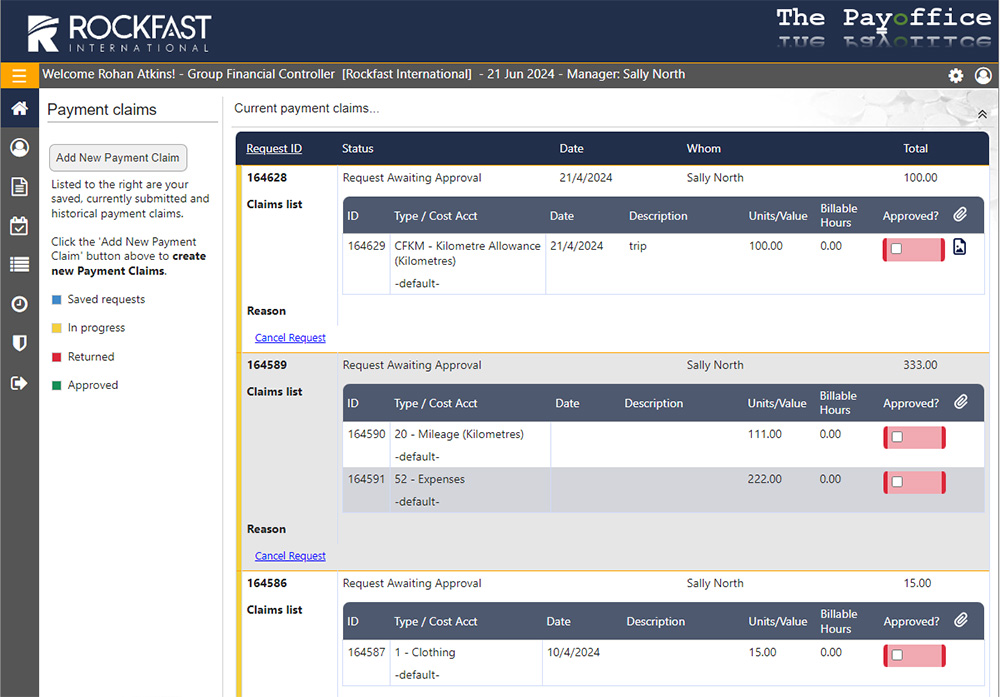This screenshot has width=1000, height=697.
Task: Click the green Approved legend swatch
Action: [56, 385]
